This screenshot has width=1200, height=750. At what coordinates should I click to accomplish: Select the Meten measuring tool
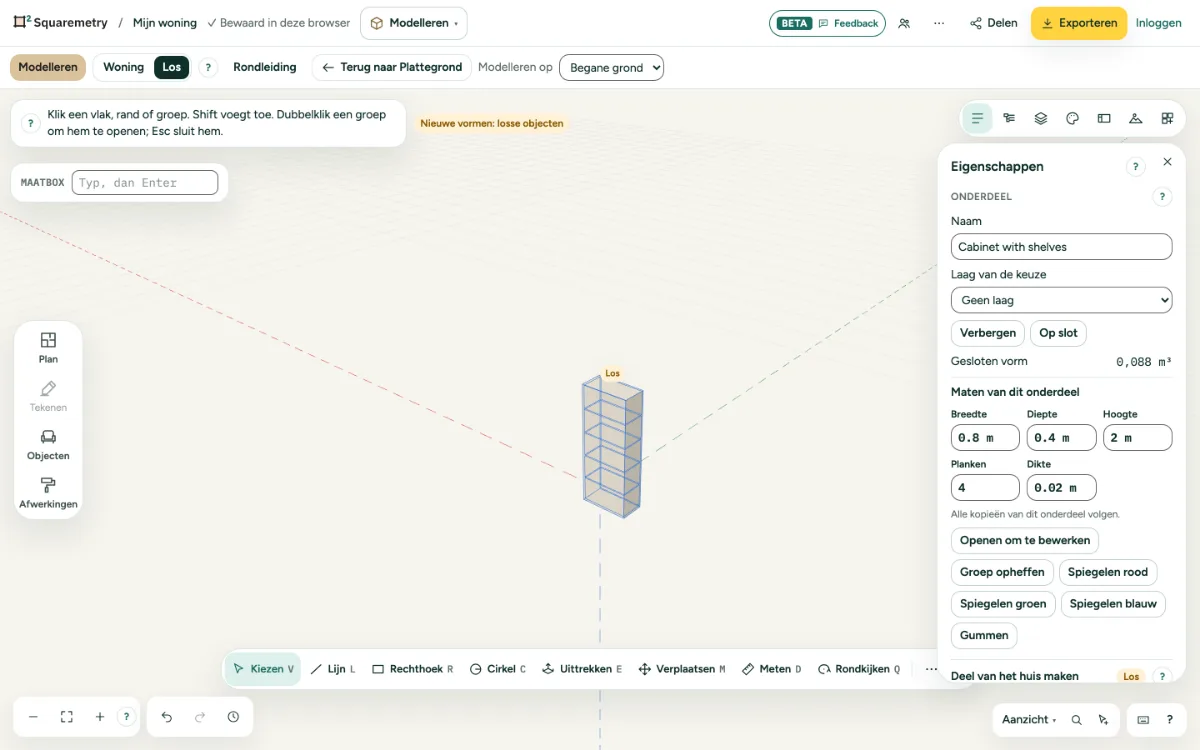coord(771,669)
